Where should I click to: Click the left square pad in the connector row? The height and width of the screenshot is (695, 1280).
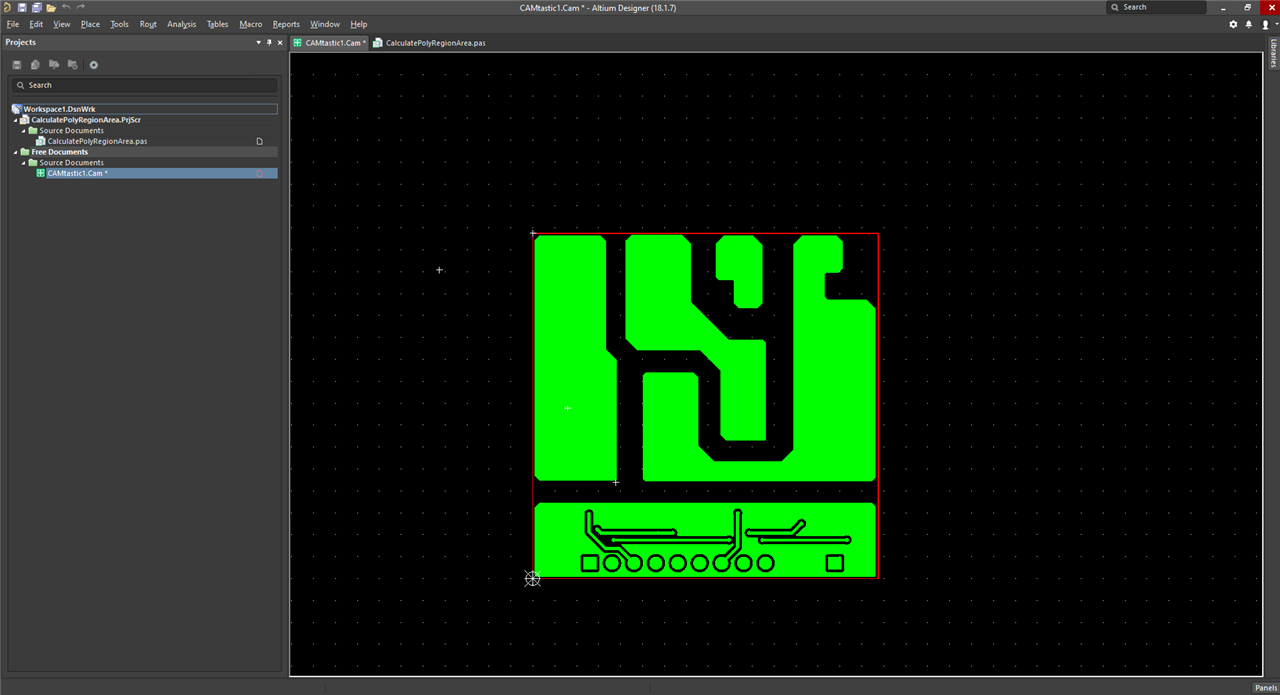click(590, 564)
